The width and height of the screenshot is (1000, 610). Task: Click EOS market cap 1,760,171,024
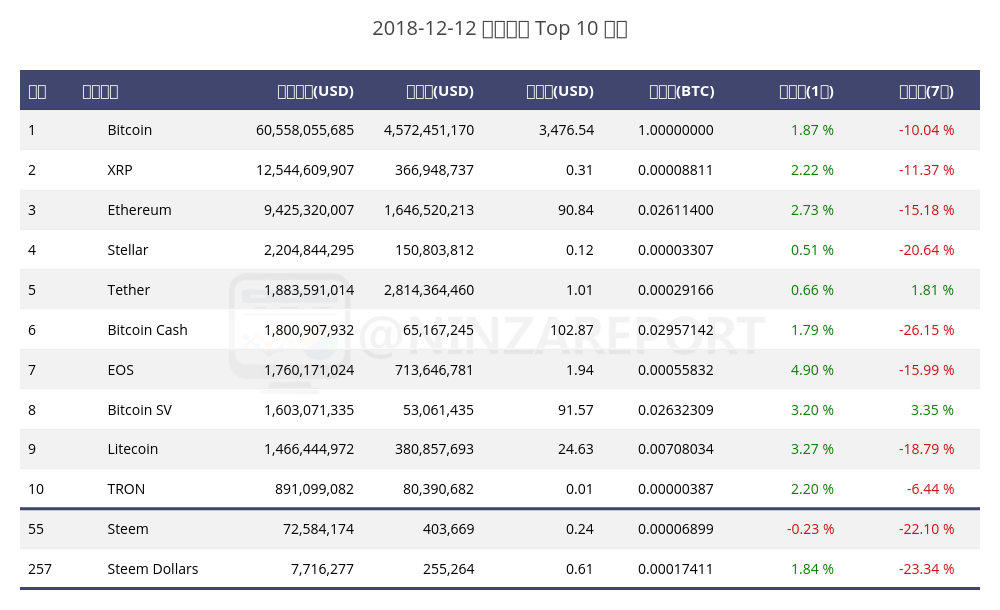coord(309,370)
